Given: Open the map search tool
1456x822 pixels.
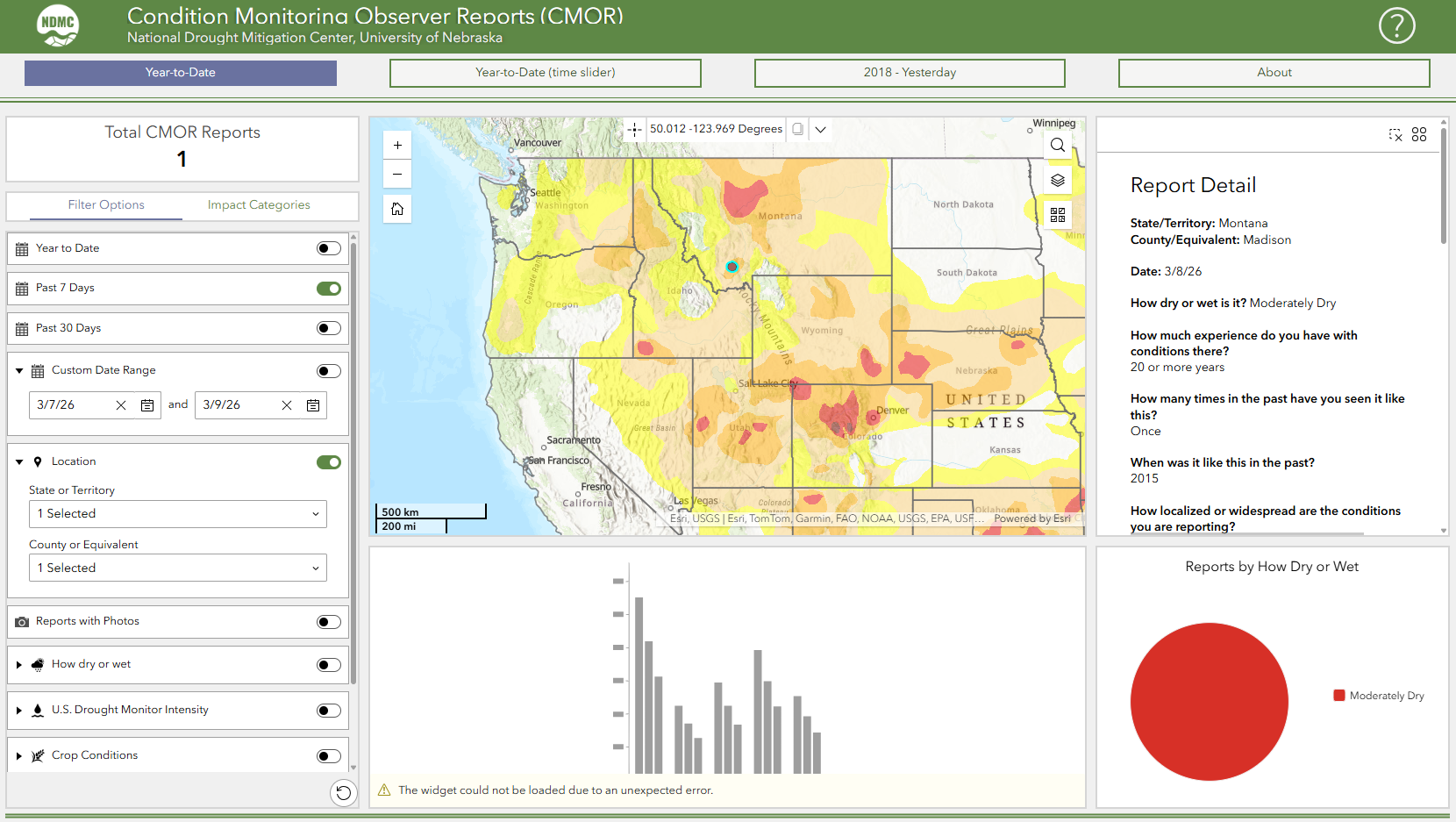Looking at the screenshot, I should (1058, 146).
